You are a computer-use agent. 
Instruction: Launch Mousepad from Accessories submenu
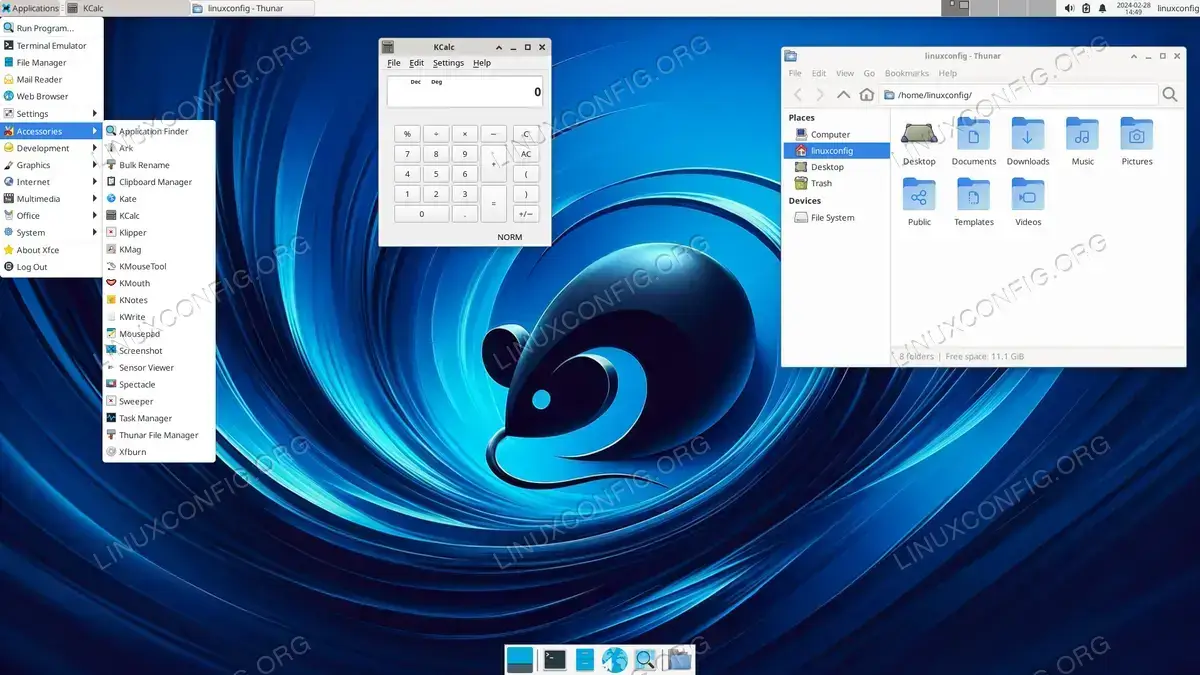tap(160, 333)
